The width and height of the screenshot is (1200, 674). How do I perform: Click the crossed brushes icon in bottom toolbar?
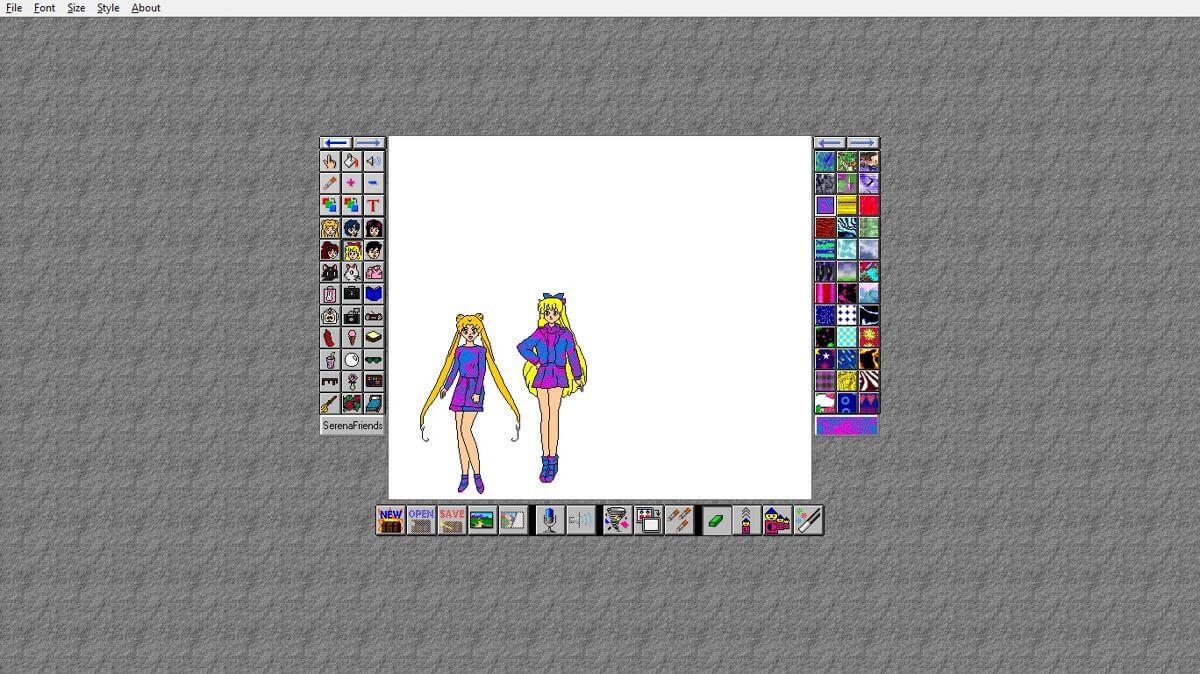click(678, 520)
